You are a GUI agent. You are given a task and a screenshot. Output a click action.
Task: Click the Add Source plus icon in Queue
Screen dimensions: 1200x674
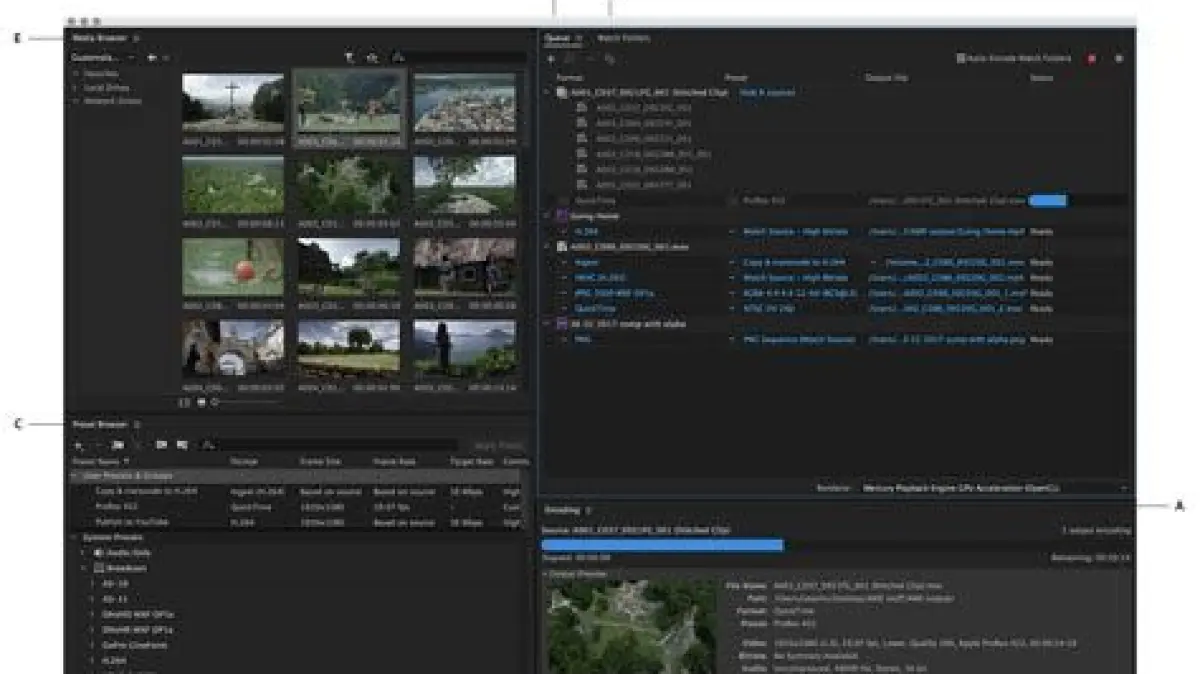[551, 59]
